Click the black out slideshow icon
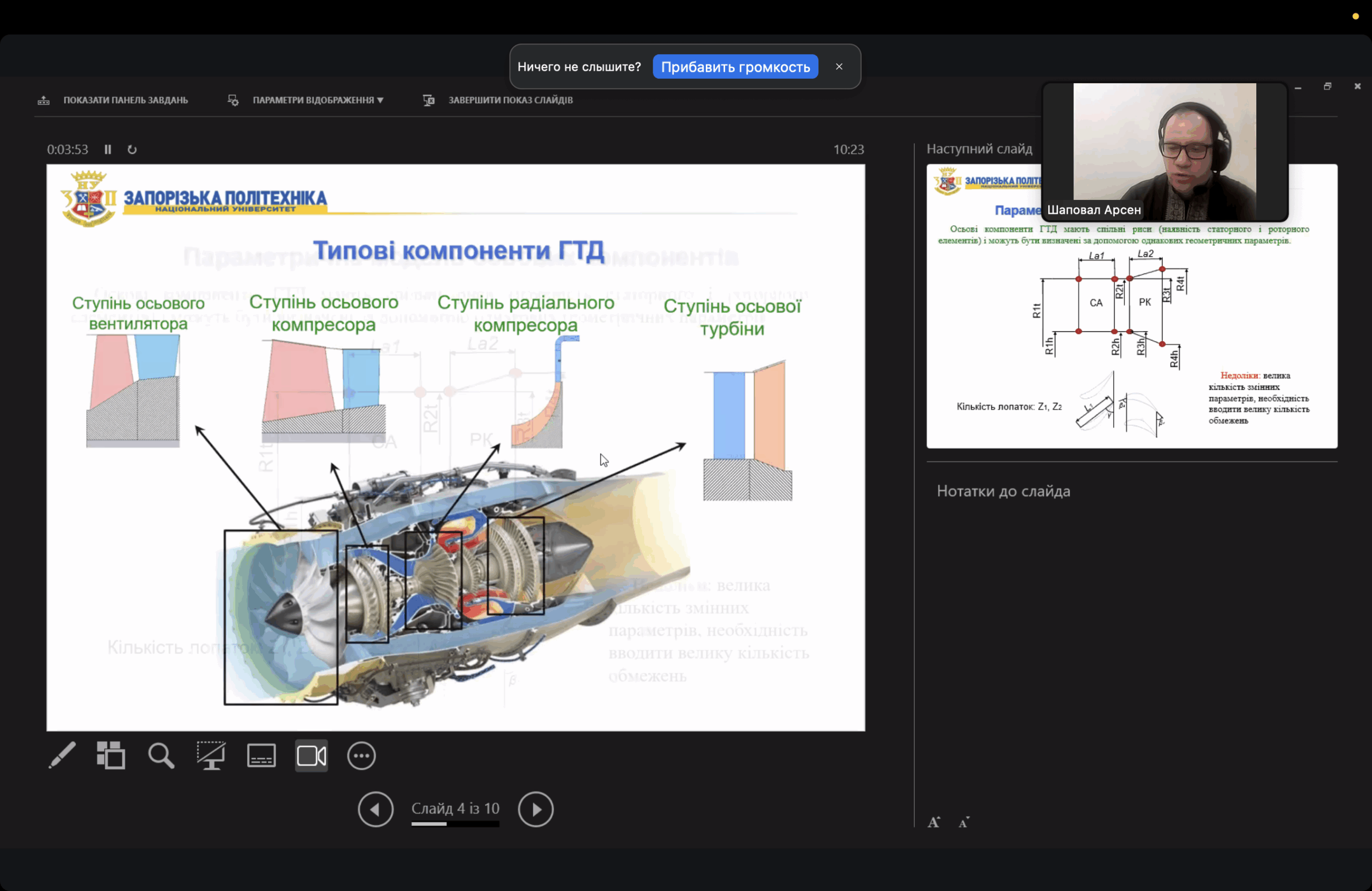The width and height of the screenshot is (1372, 891). 211,755
